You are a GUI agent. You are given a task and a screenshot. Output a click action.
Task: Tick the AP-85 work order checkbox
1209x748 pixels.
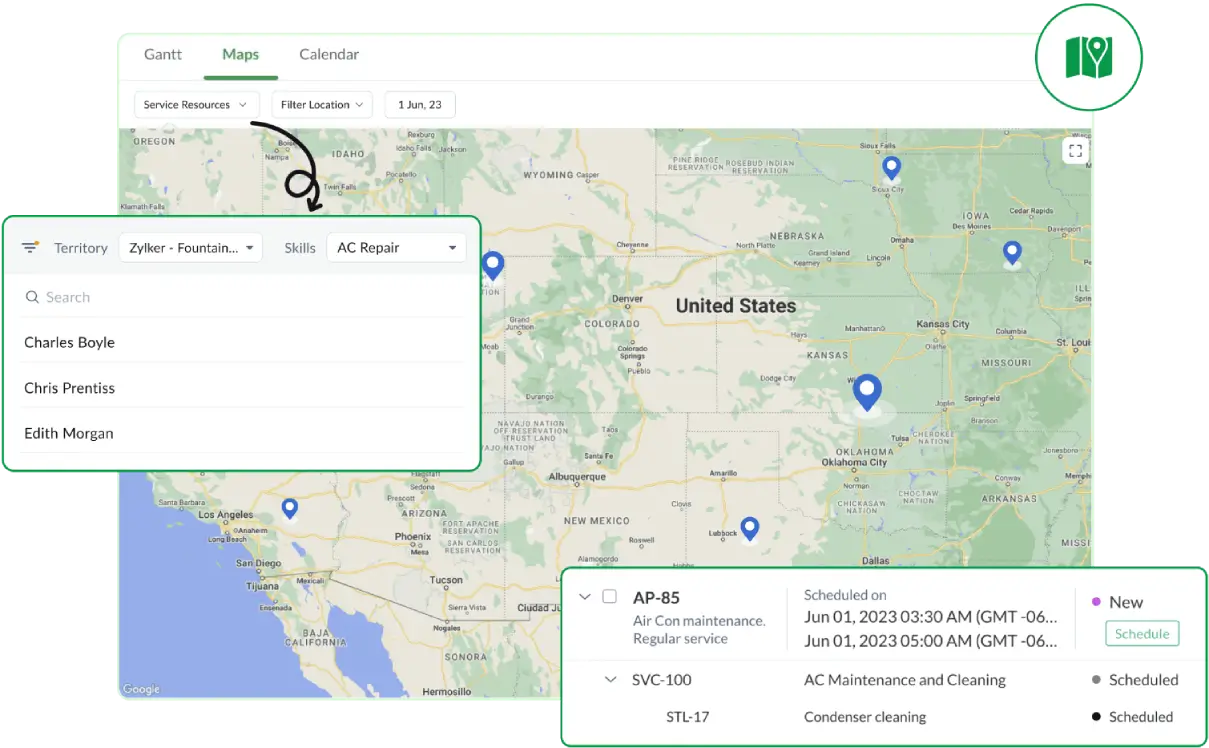pyautogui.click(x=609, y=597)
